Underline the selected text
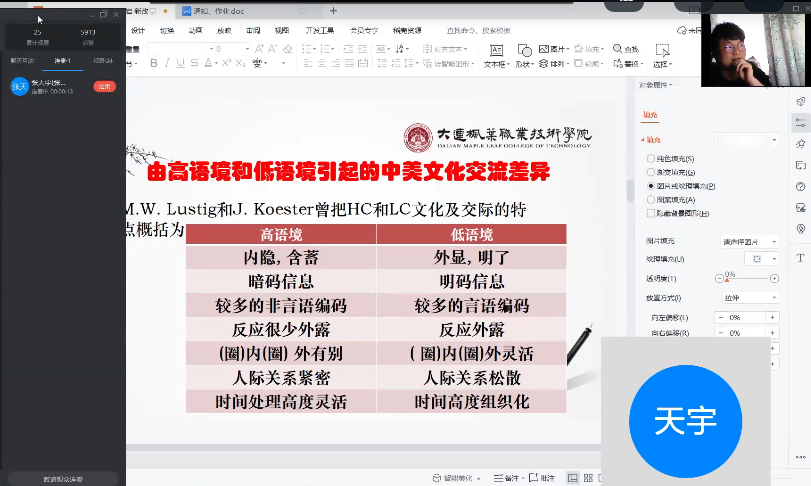Image resolution: width=811 pixels, height=486 pixels. click(182, 63)
